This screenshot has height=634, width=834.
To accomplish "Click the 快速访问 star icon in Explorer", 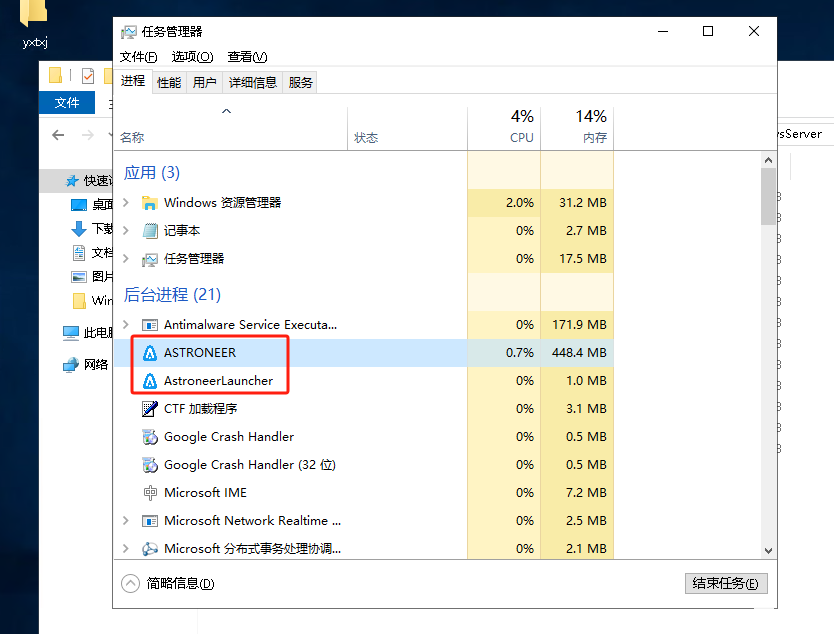I will click(x=72, y=181).
